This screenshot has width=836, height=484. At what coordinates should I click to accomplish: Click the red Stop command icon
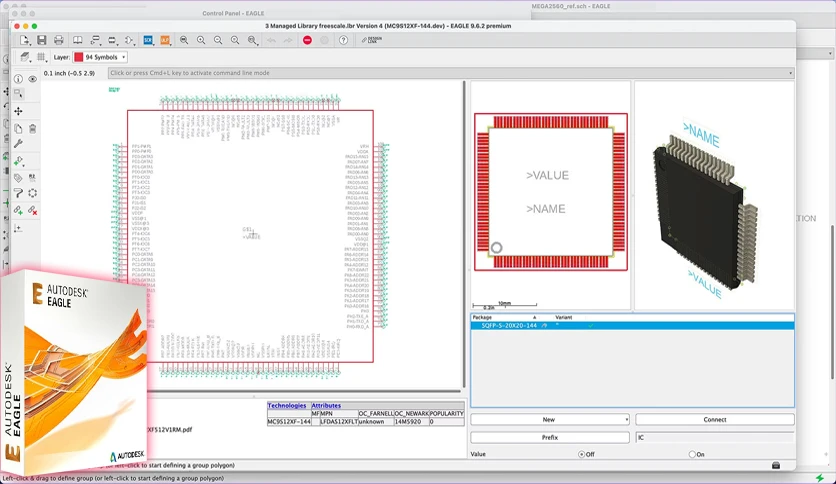[x=307, y=40]
